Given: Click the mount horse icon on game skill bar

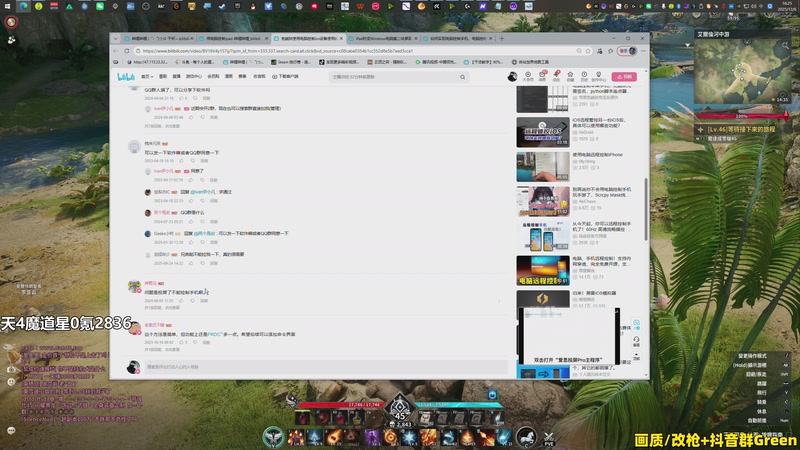Looking at the screenshot, I should [x=526, y=437].
